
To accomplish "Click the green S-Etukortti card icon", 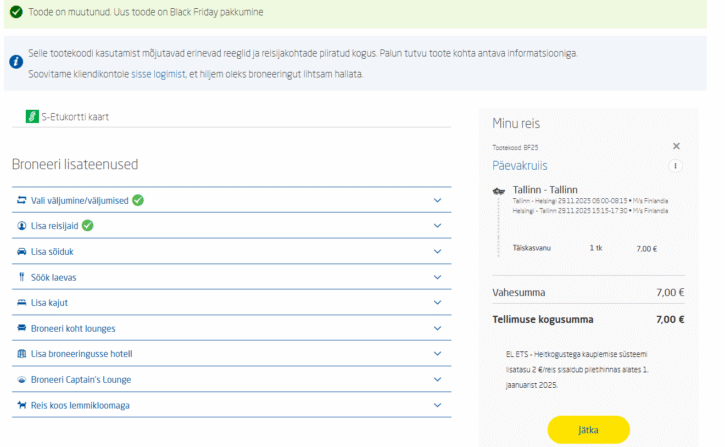I will (x=31, y=117).
